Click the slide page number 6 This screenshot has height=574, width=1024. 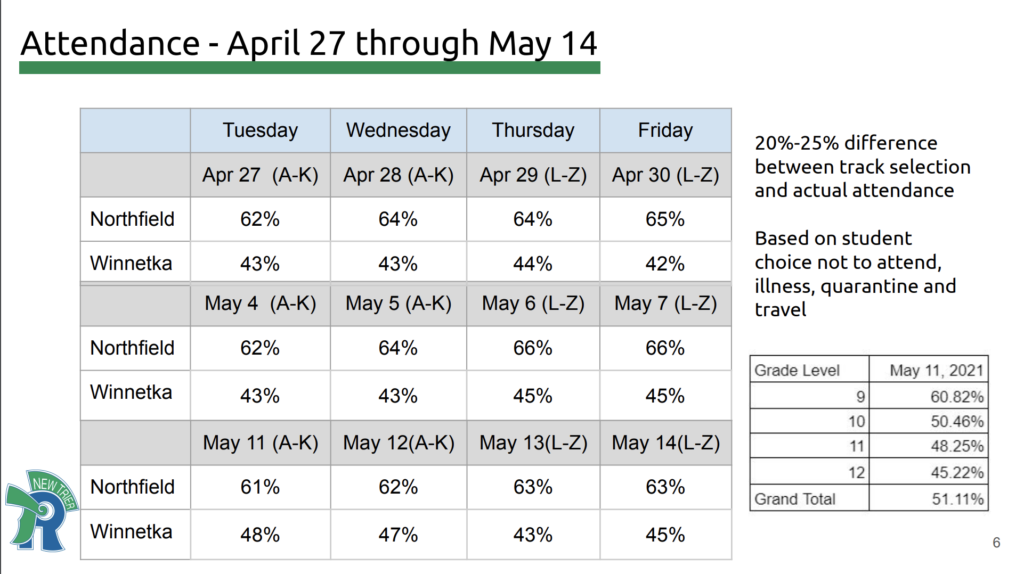[996, 543]
